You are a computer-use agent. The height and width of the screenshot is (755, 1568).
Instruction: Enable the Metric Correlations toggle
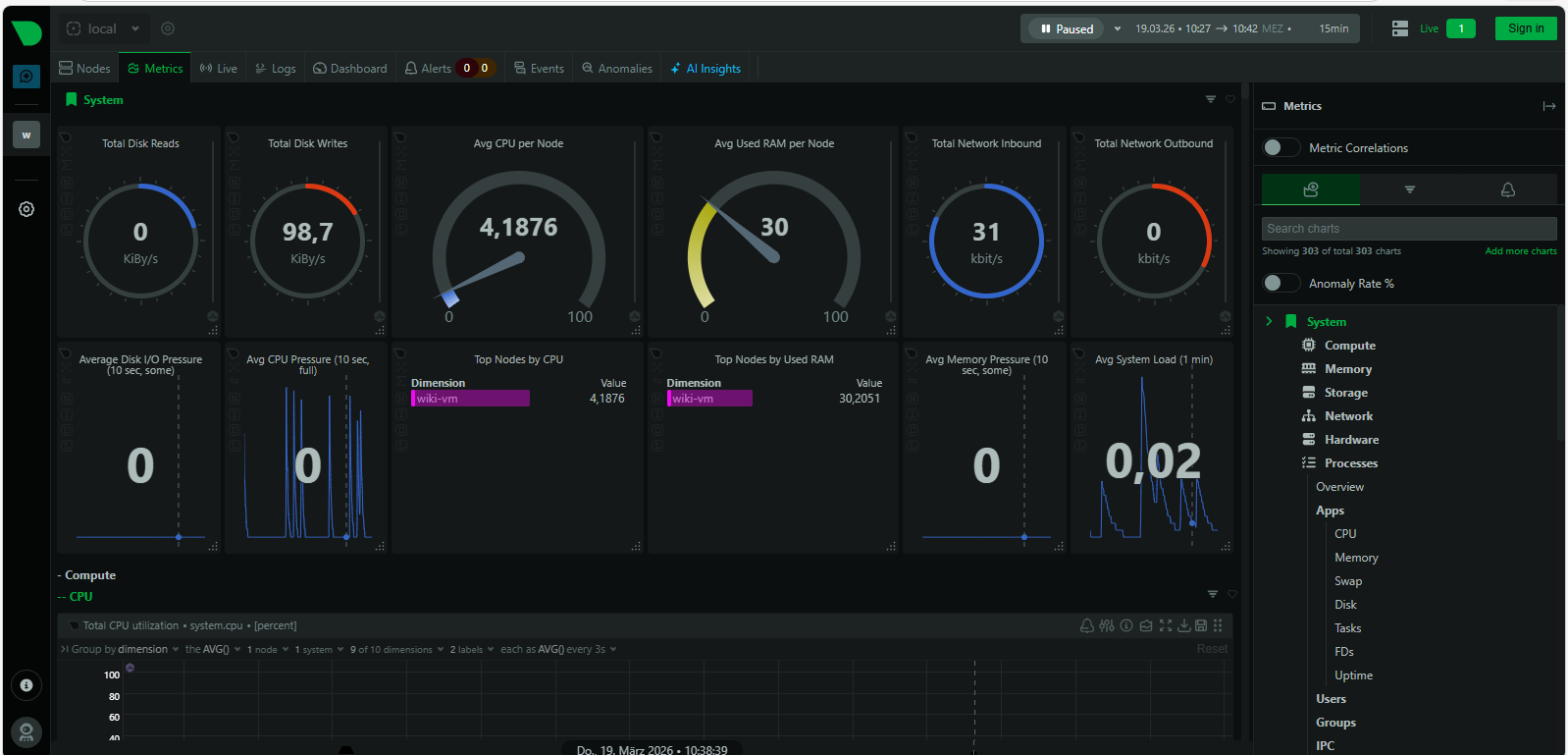(x=1281, y=147)
